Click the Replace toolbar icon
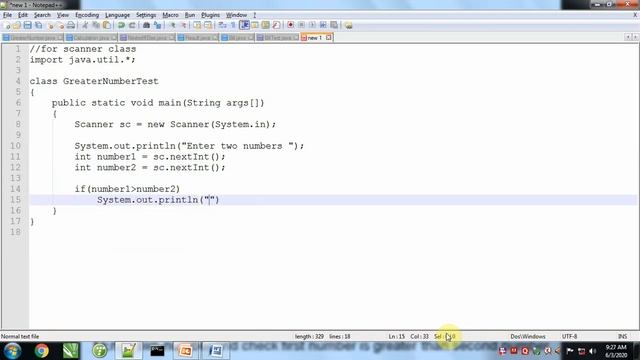 [158, 25]
